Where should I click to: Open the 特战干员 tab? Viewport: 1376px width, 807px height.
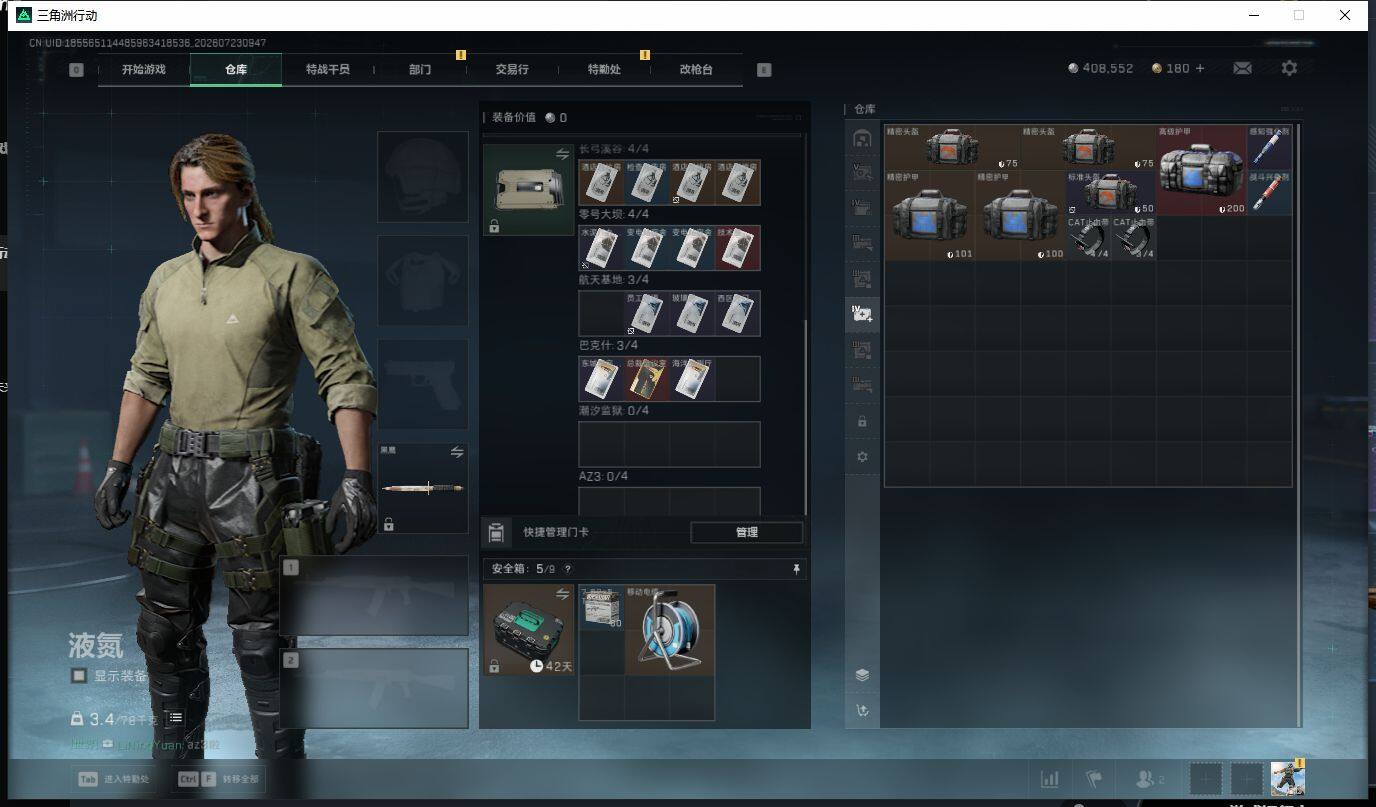(328, 69)
